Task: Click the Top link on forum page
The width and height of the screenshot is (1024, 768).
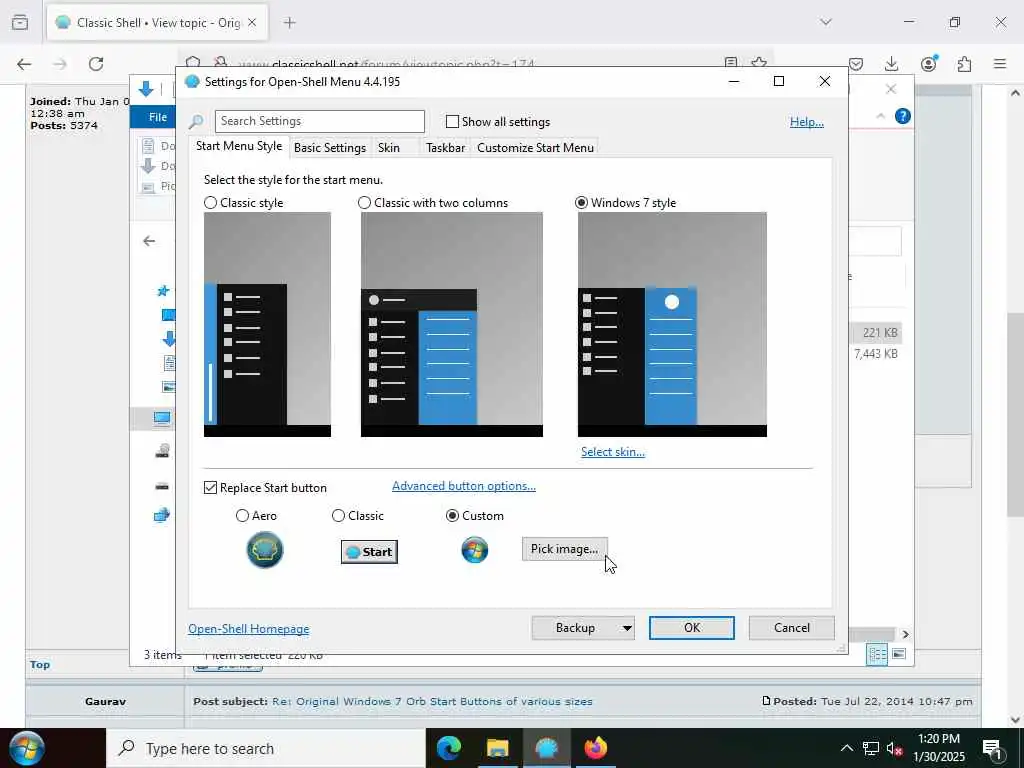Action: point(40,665)
